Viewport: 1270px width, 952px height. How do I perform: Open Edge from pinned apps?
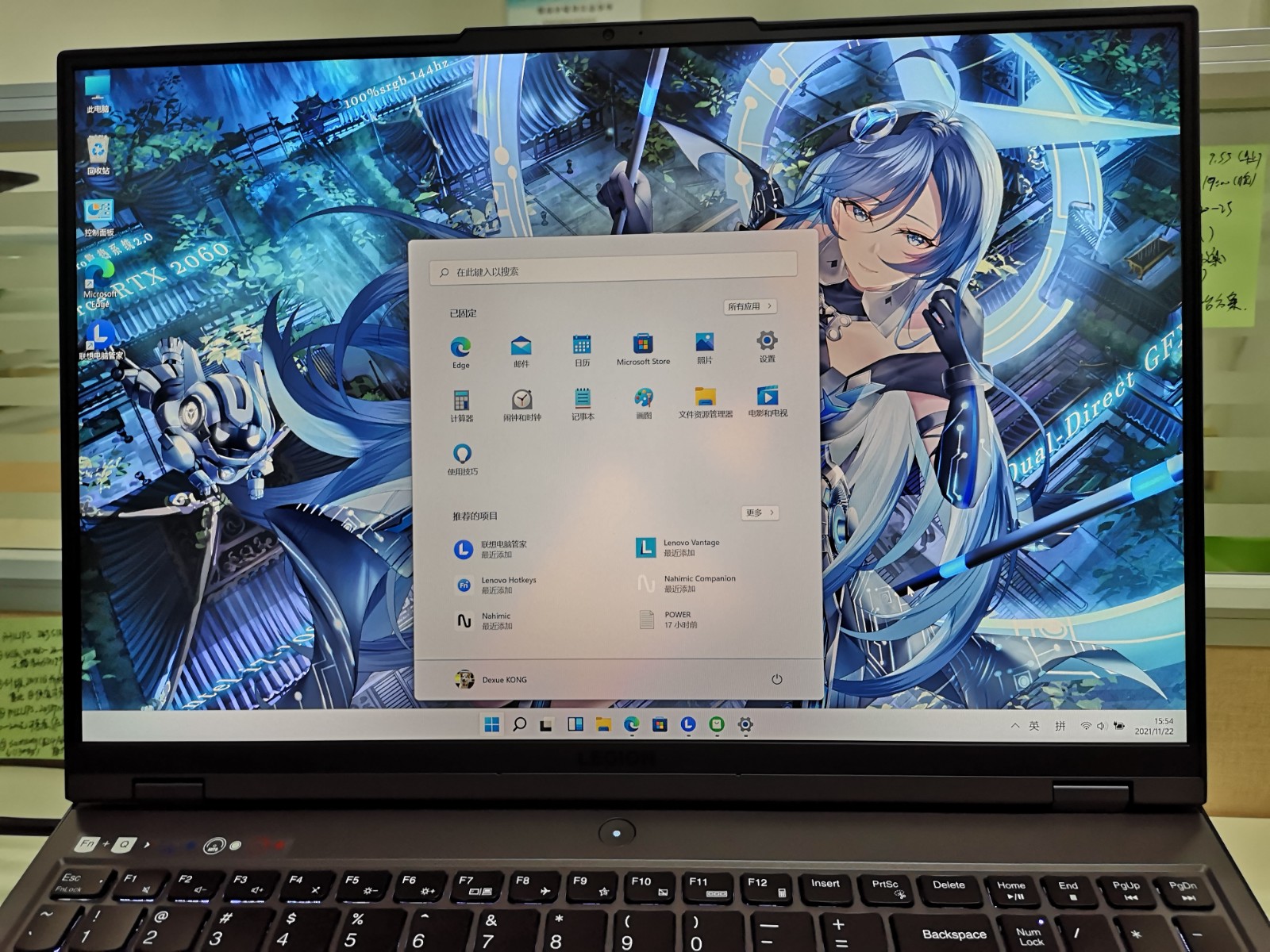pyautogui.click(x=460, y=352)
